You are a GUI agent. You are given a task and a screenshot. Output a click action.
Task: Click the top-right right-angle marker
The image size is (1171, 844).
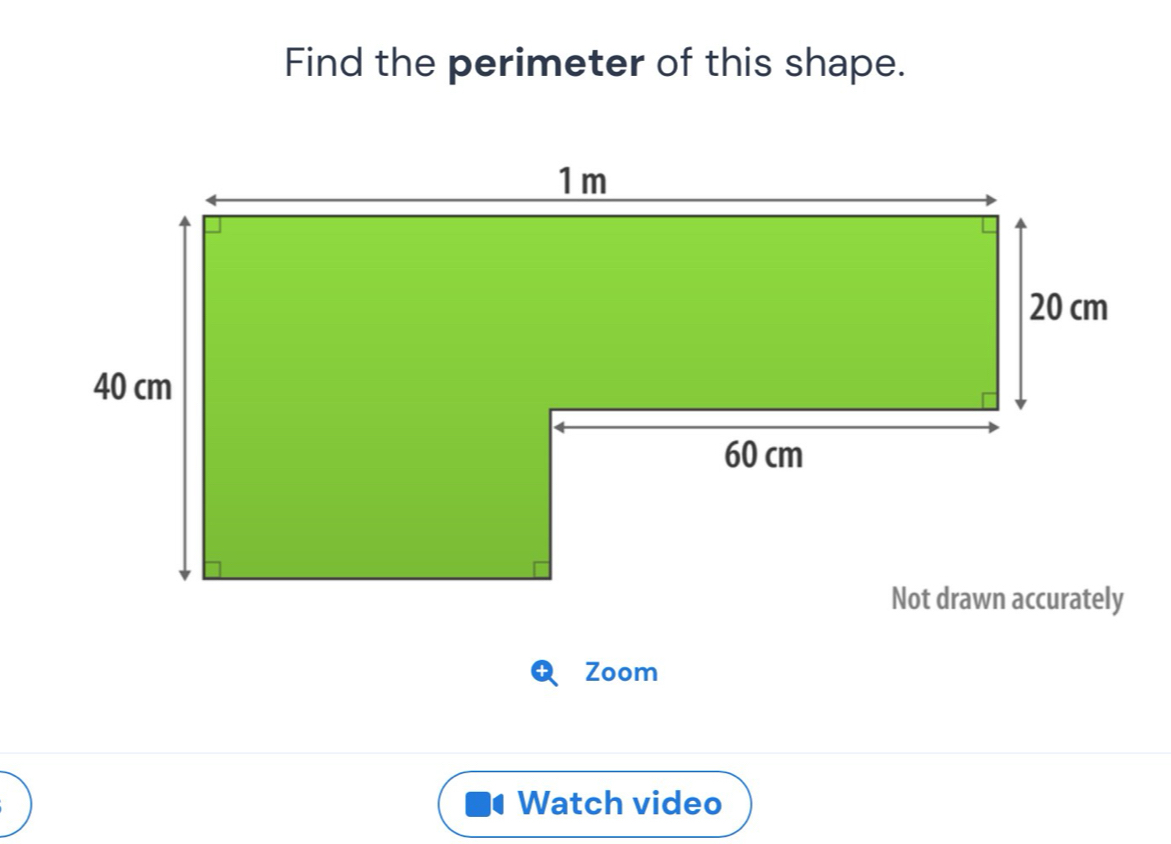point(988,224)
